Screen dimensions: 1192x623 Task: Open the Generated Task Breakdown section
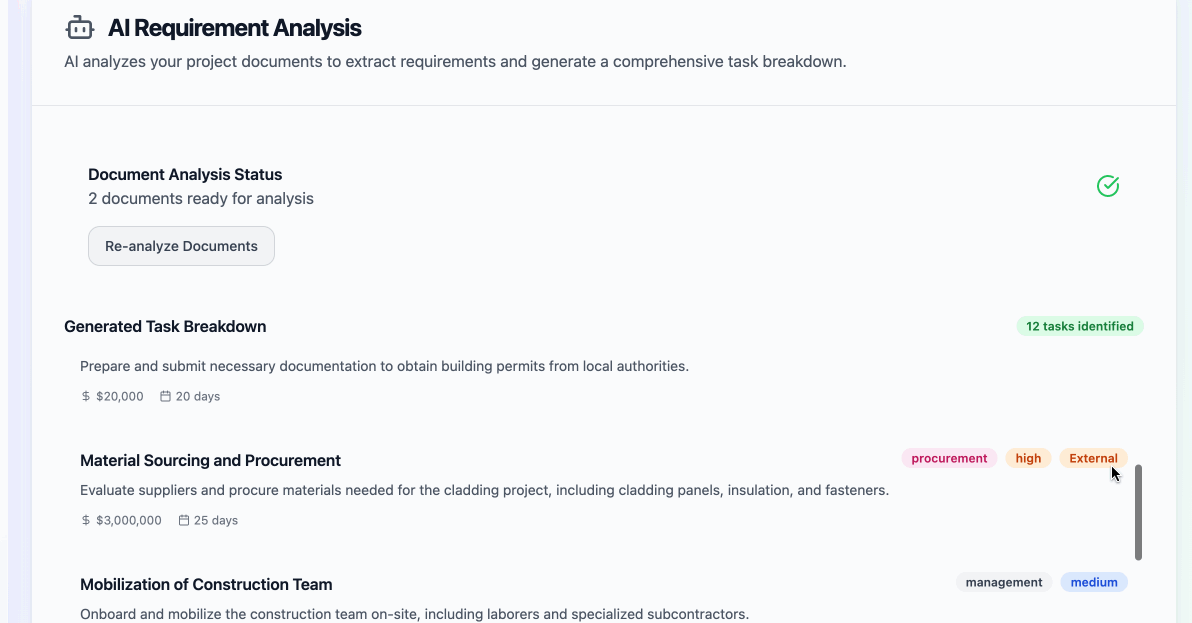pos(165,326)
